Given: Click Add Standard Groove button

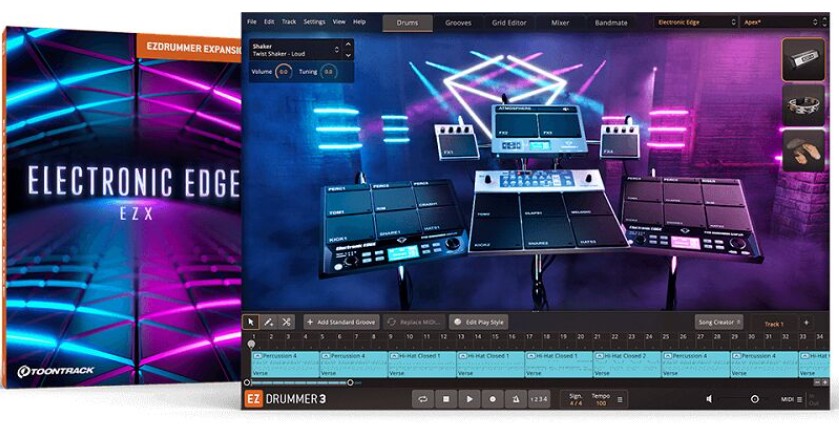Looking at the screenshot, I should click(341, 322).
